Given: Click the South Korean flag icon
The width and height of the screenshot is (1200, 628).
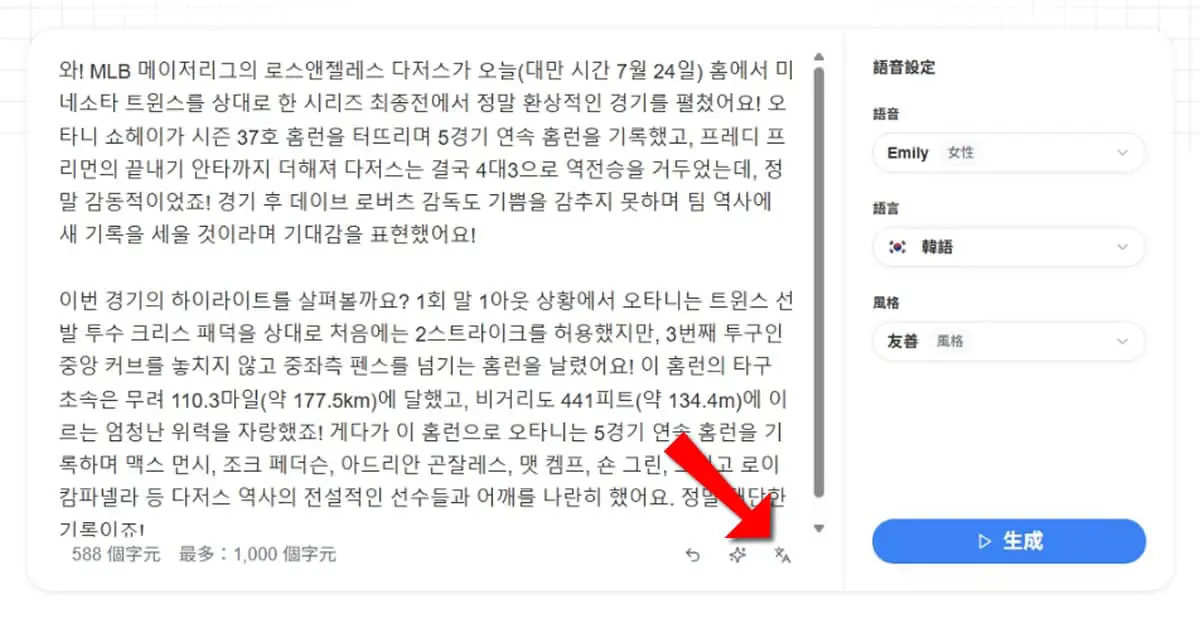Looking at the screenshot, I should click(x=897, y=247).
